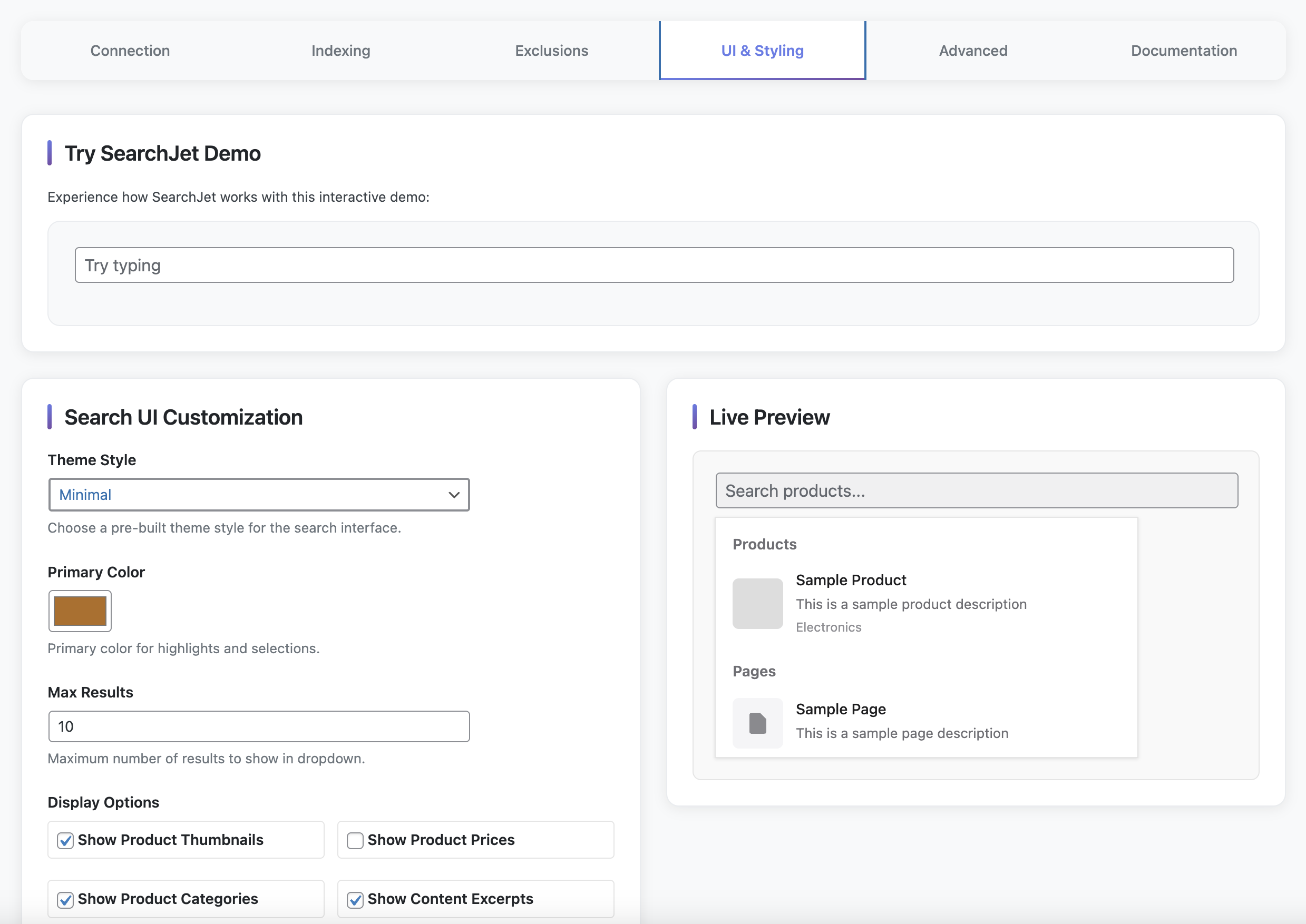Open the Theme Style dropdown
Viewport: 1306px width, 924px height.
259,495
